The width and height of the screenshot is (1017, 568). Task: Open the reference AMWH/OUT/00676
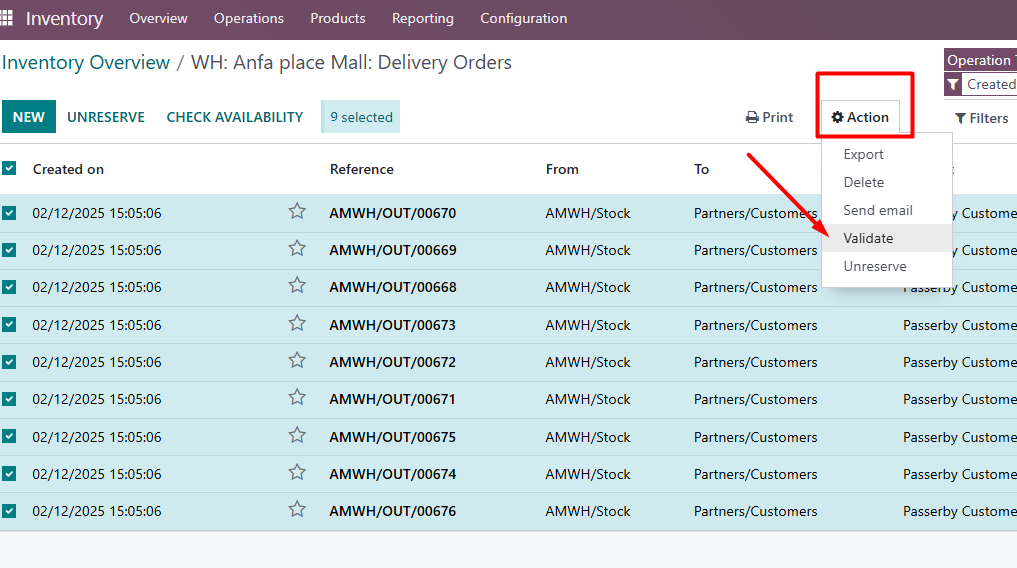[x=392, y=511]
